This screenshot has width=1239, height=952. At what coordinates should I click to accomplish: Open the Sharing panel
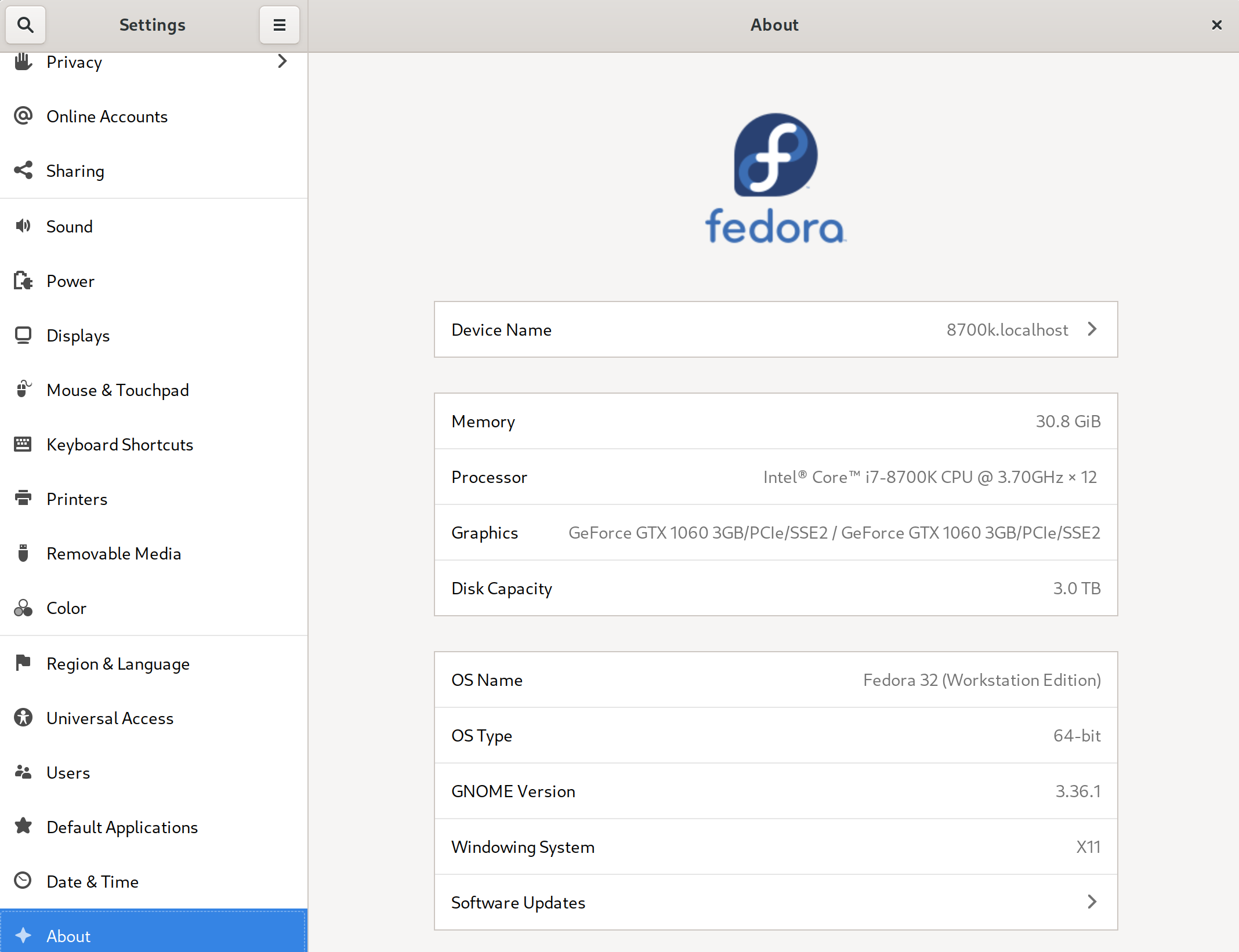click(154, 171)
